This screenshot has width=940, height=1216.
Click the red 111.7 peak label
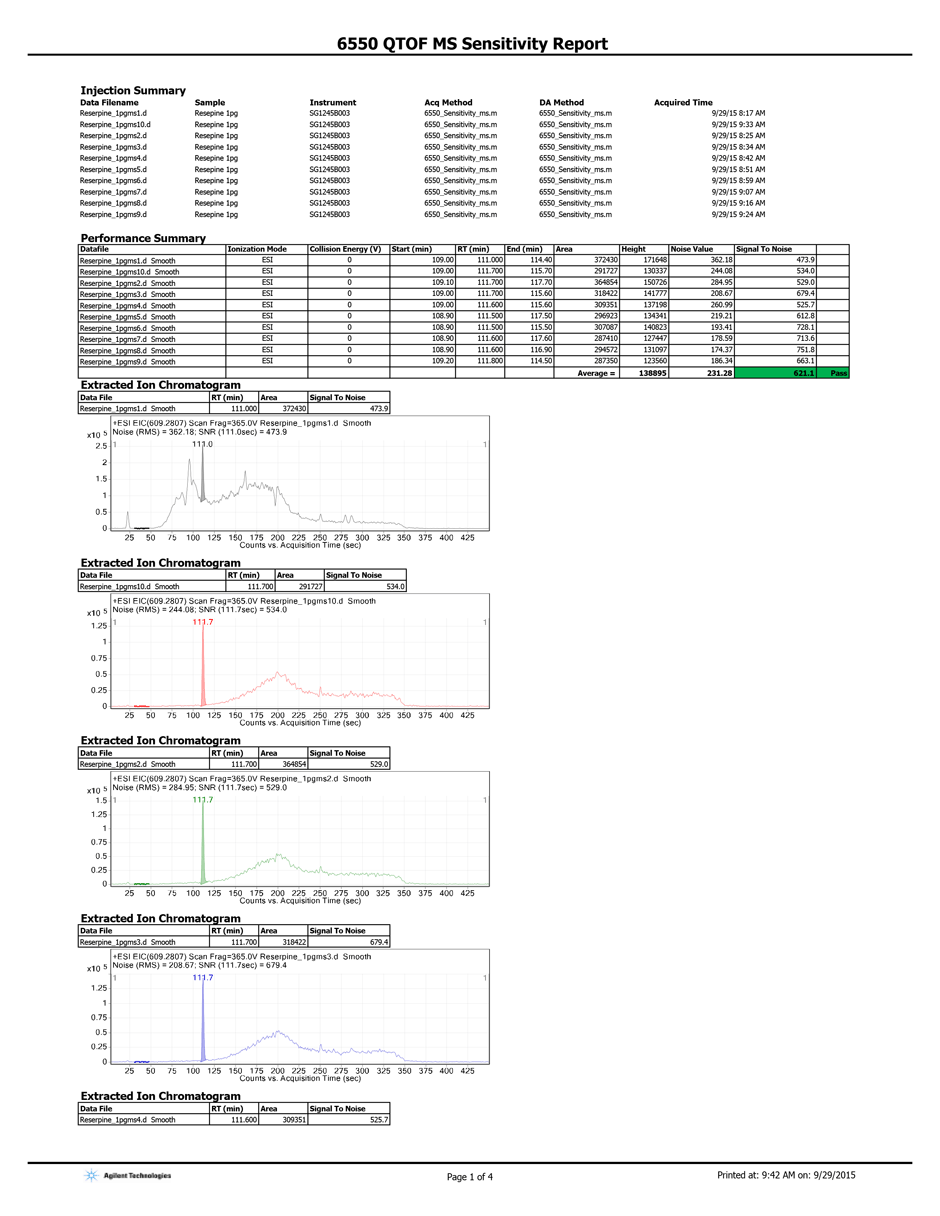pyautogui.click(x=202, y=622)
